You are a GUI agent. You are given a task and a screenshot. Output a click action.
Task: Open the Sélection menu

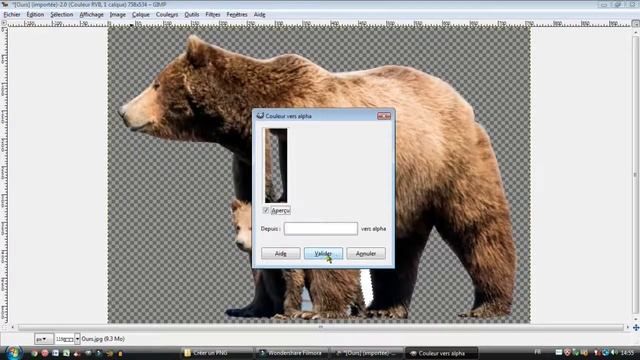[x=62, y=14]
